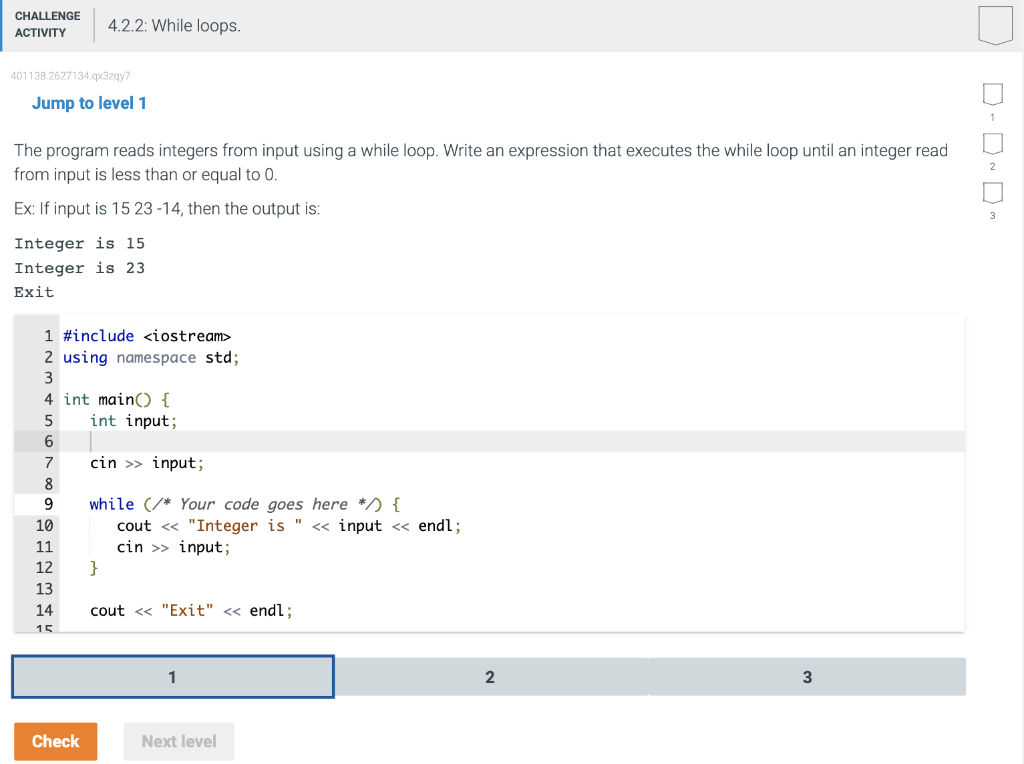Viewport: 1024px width, 764px height.
Task: Click the activity ID '401138.2627134.qx3zqy7'
Action: pos(71,76)
